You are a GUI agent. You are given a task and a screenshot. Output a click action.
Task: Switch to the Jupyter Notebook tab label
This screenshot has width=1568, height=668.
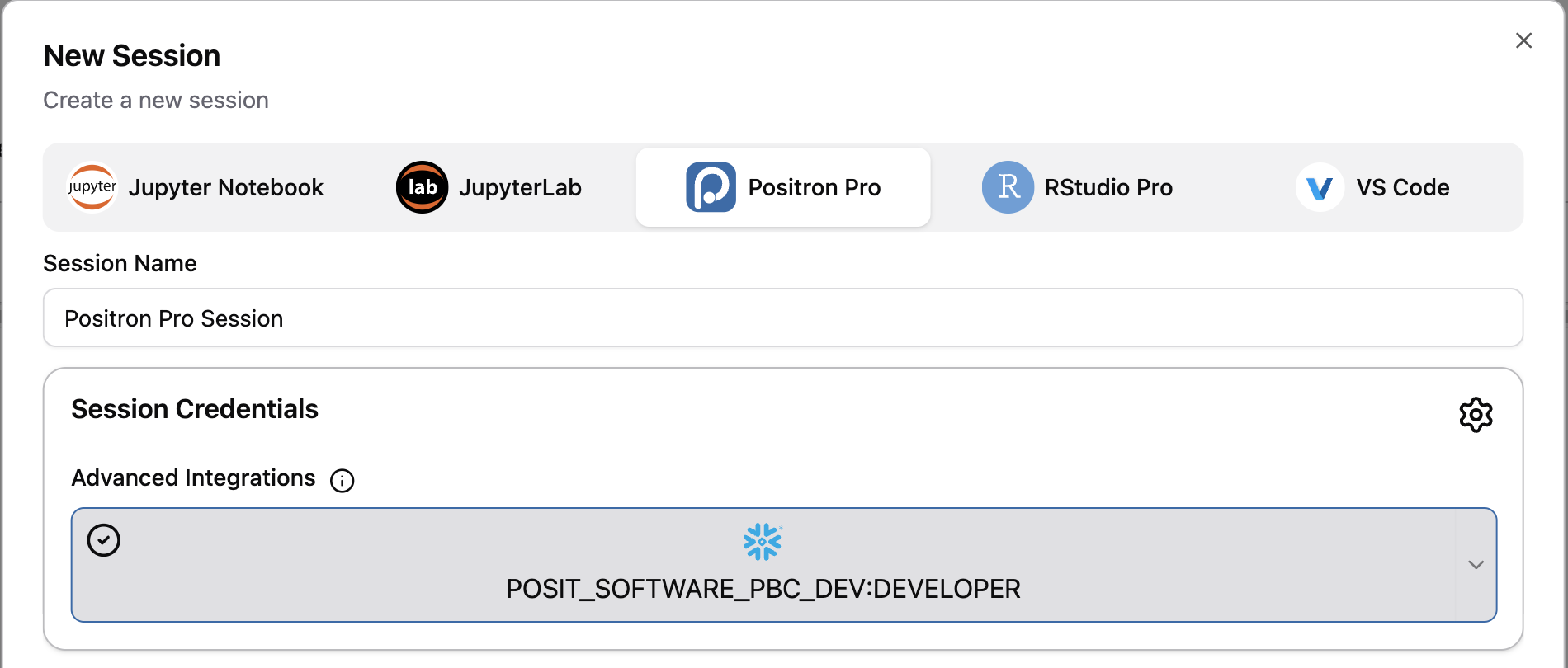[225, 187]
